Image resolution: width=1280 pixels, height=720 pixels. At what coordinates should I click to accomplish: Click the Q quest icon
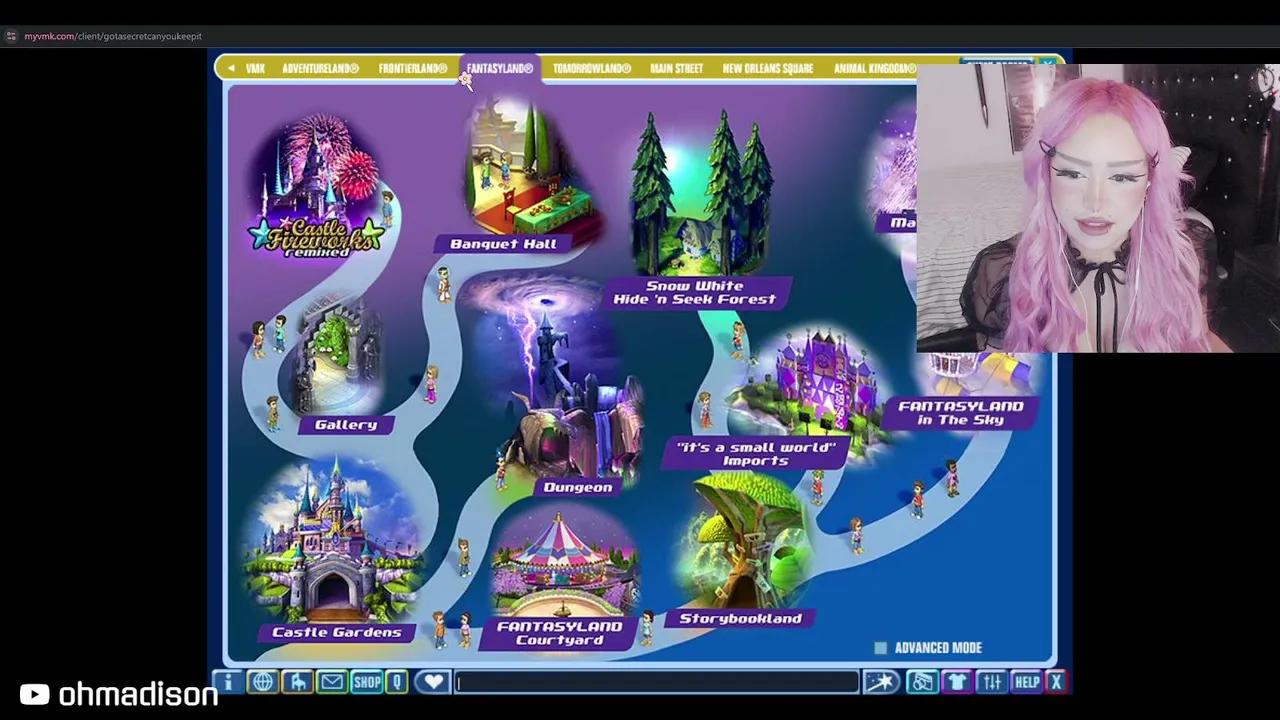pyautogui.click(x=396, y=682)
